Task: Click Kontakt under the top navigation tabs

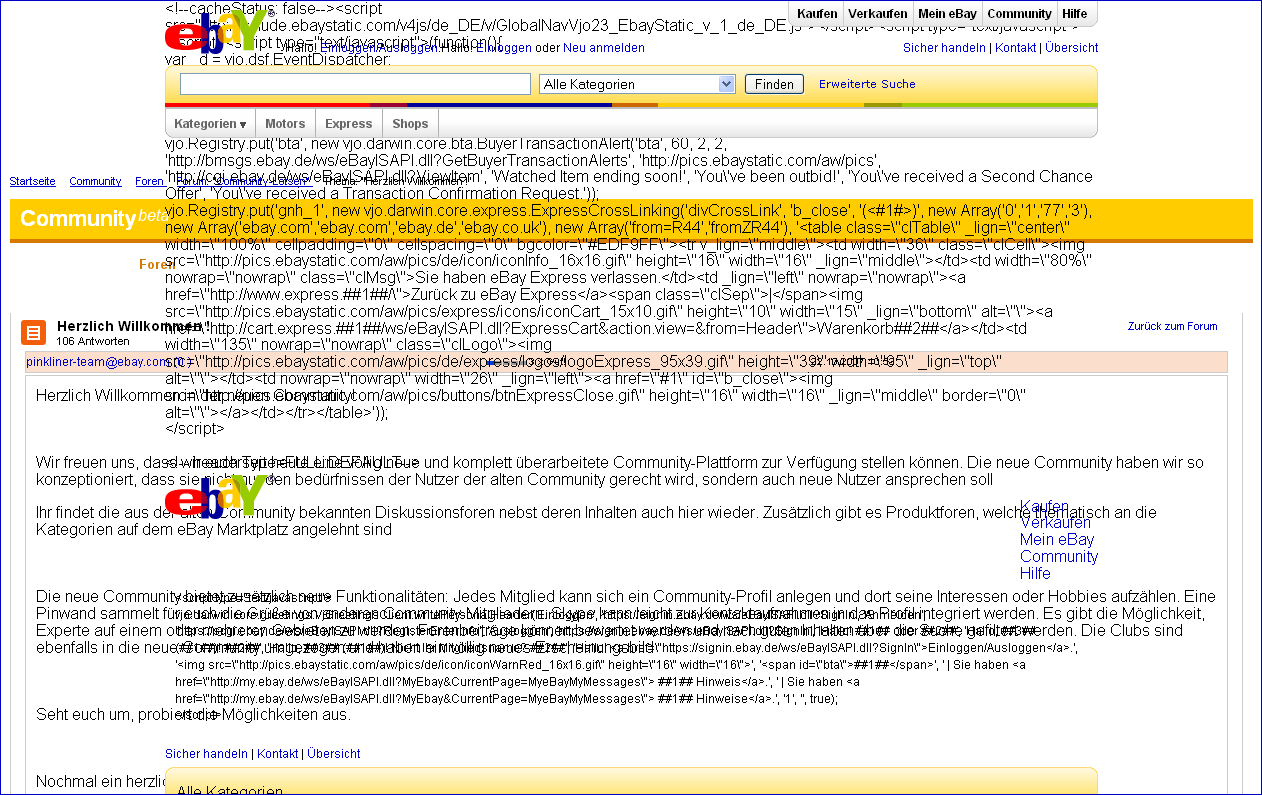Action: [x=1015, y=48]
